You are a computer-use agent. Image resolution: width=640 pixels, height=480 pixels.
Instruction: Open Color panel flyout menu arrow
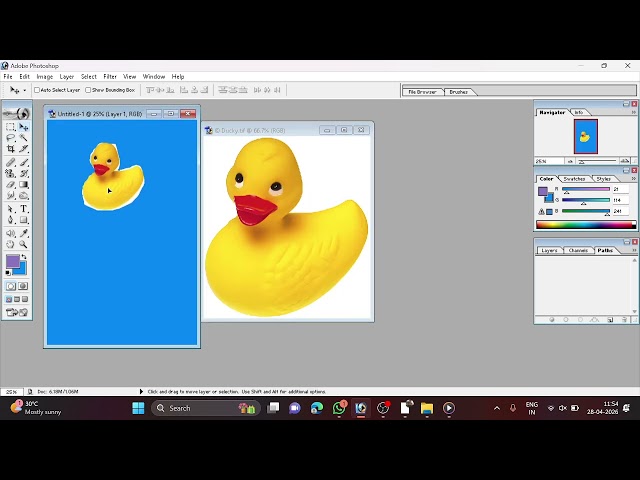pos(634,179)
